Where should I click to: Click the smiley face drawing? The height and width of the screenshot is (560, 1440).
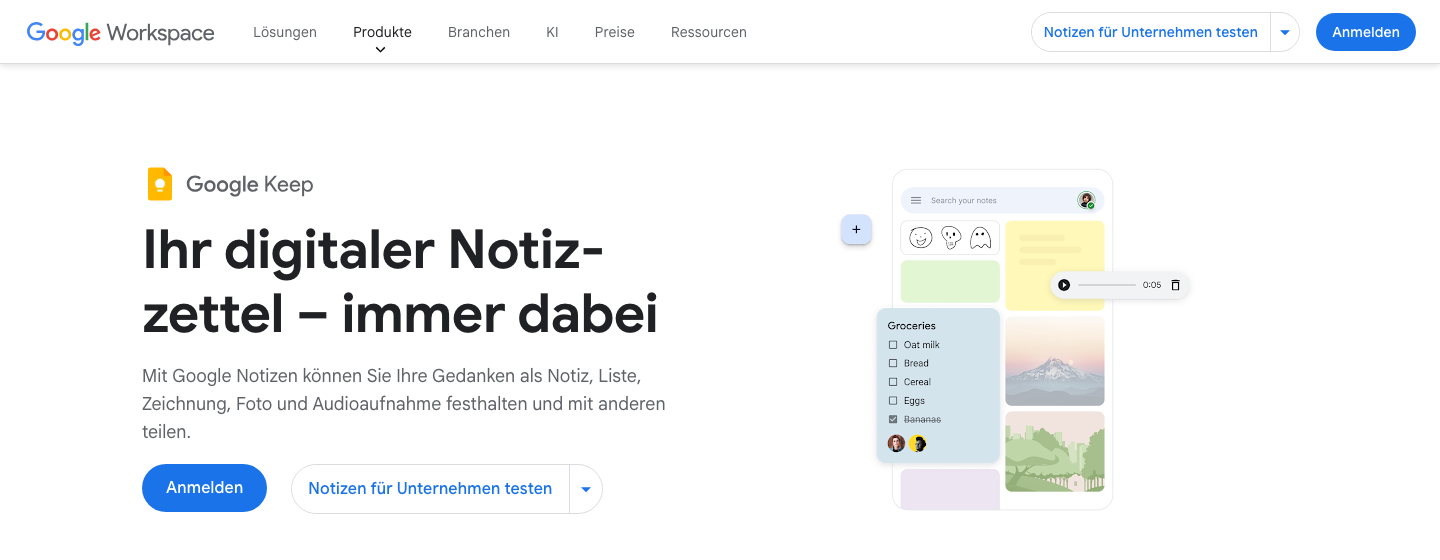(921, 238)
